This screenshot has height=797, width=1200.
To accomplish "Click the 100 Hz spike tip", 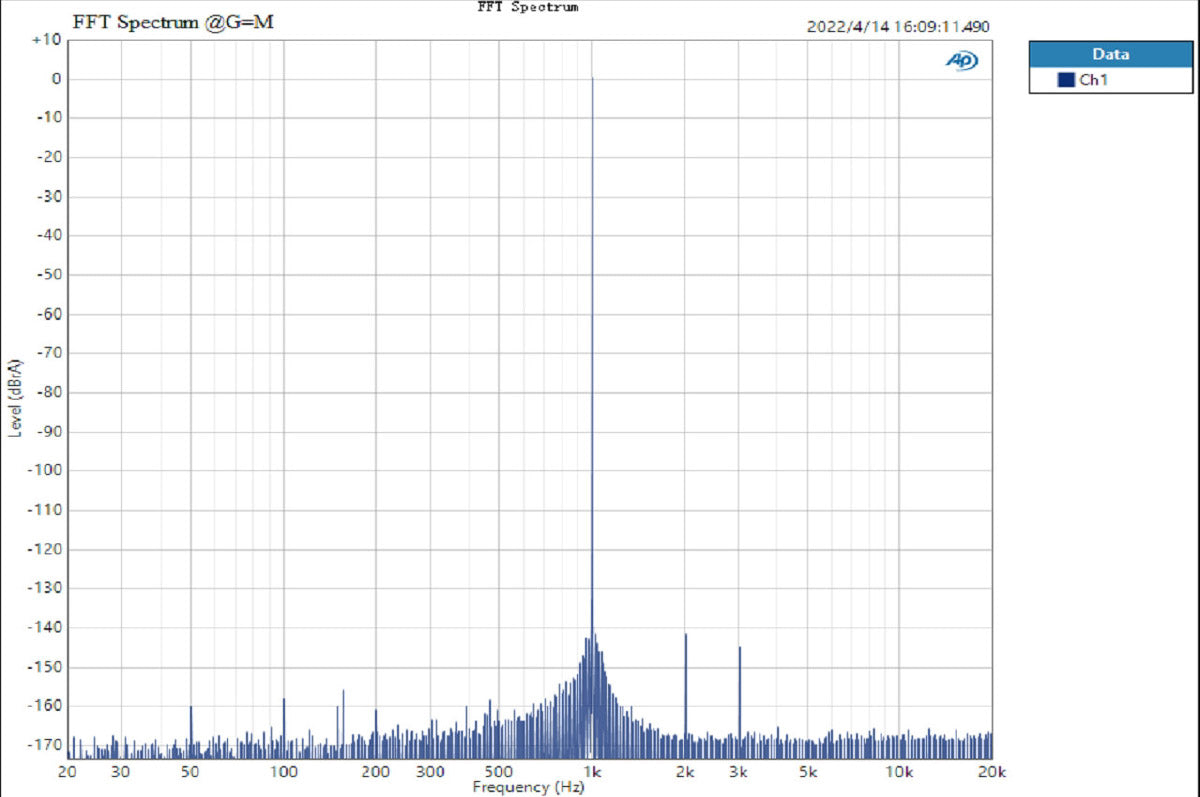I will 284,699.
